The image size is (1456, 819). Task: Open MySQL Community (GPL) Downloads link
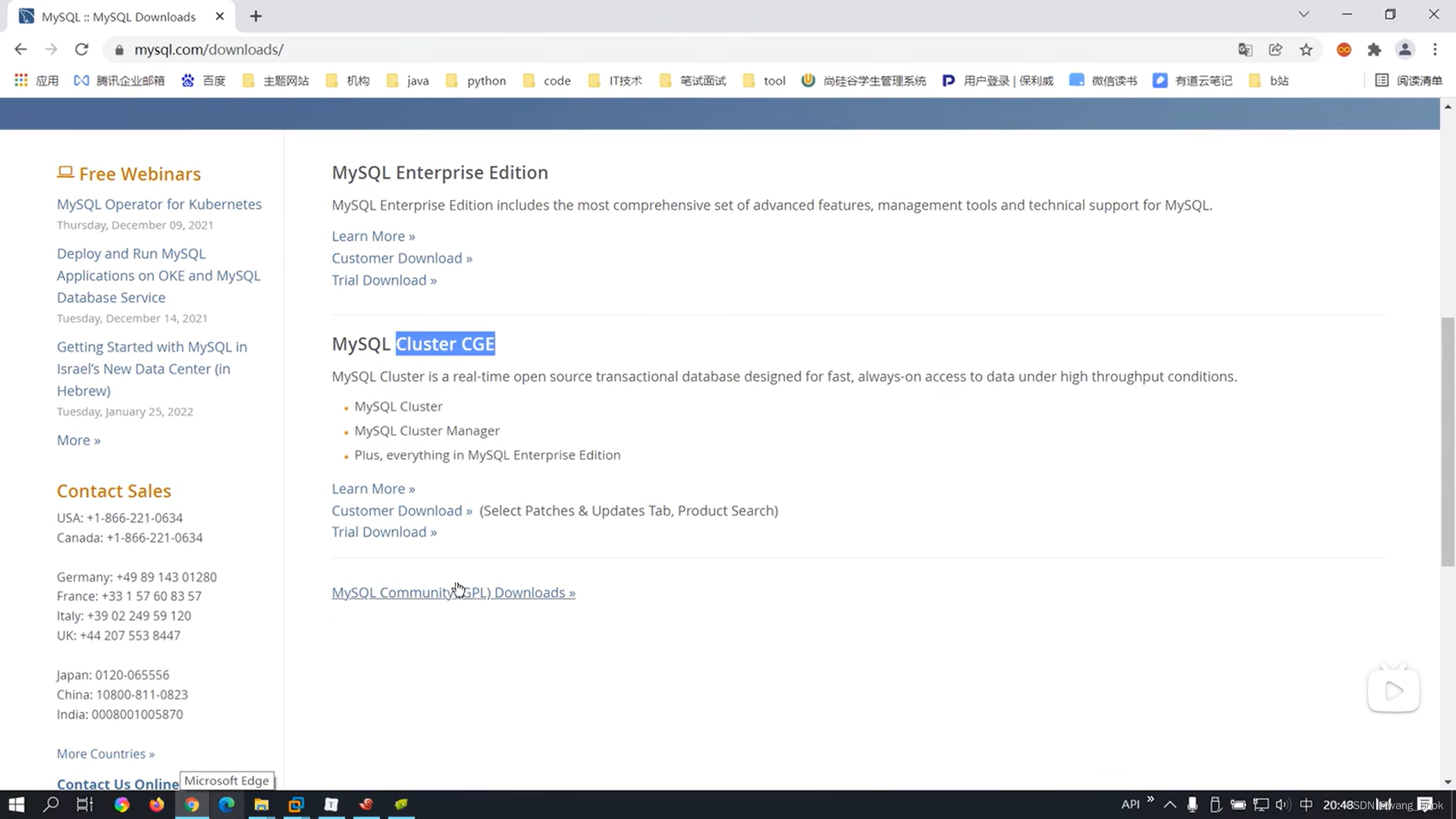(453, 593)
